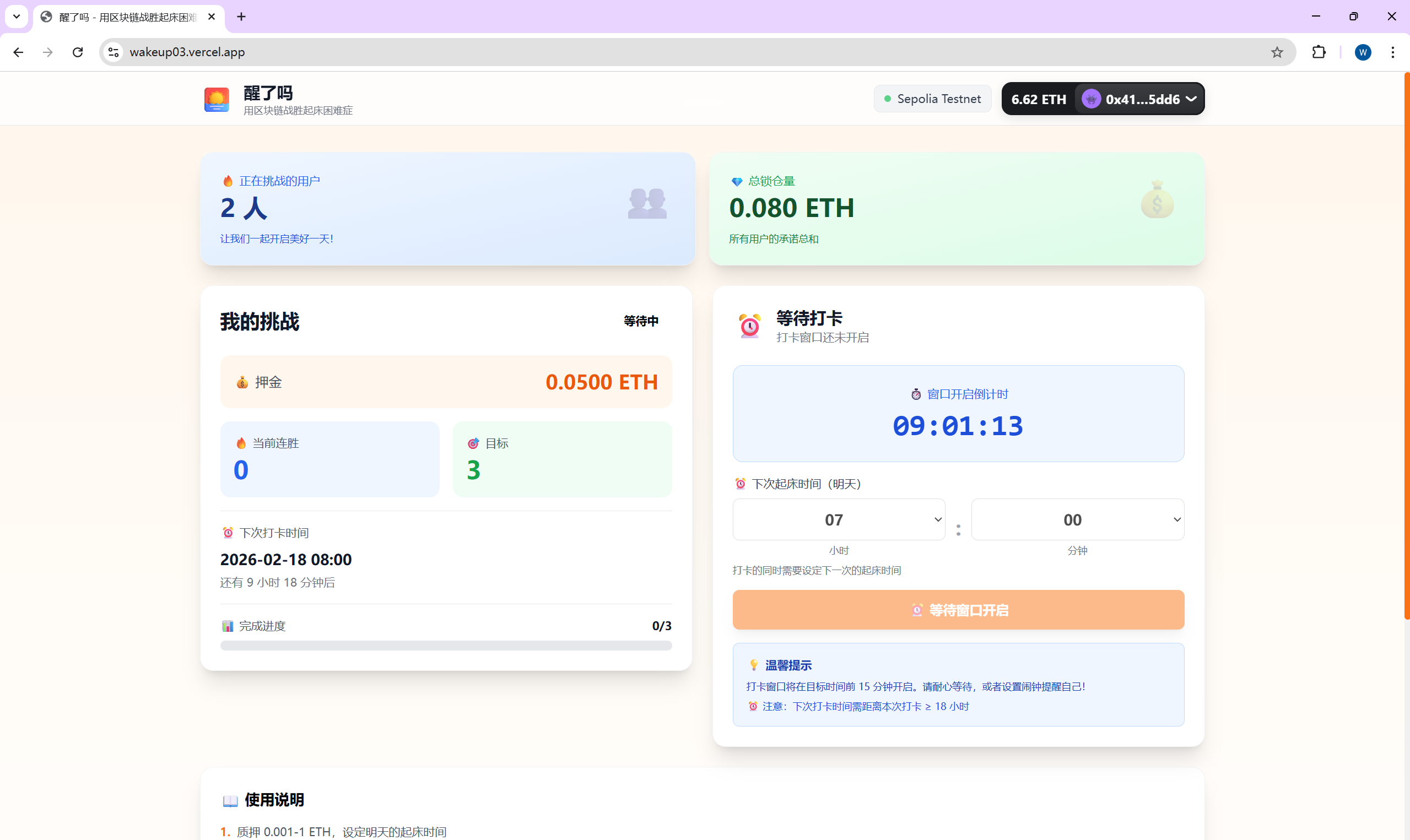The image size is (1410, 840).
Task: Click the diamond icon beside 总锁仓量
Action: [x=737, y=182]
